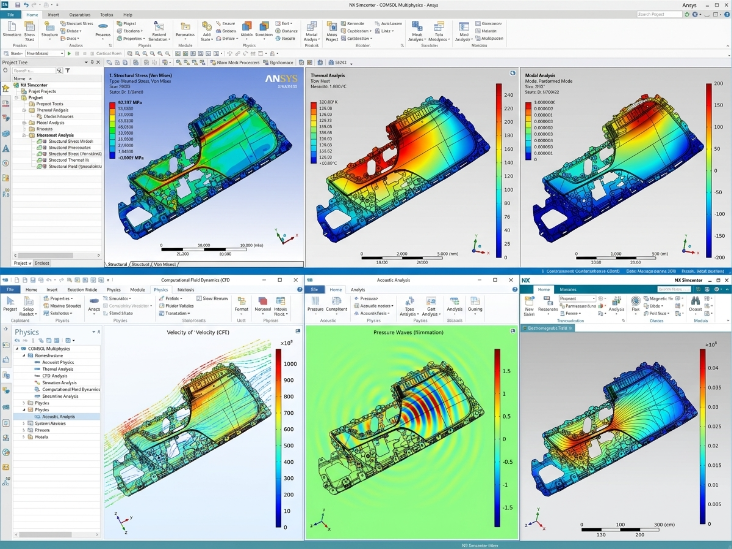This screenshot has height=549, width=732.
Task: Expand the System Models node in the Physics tree
Action: [x=24, y=423]
